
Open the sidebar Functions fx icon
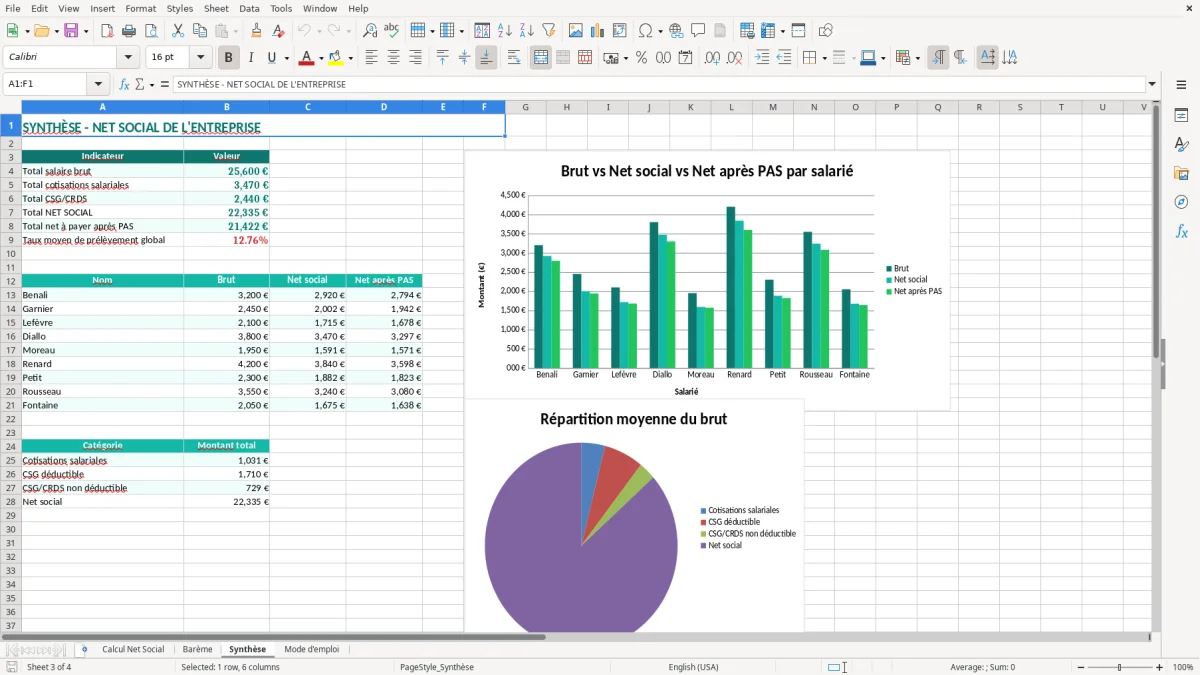click(1181, 231)
